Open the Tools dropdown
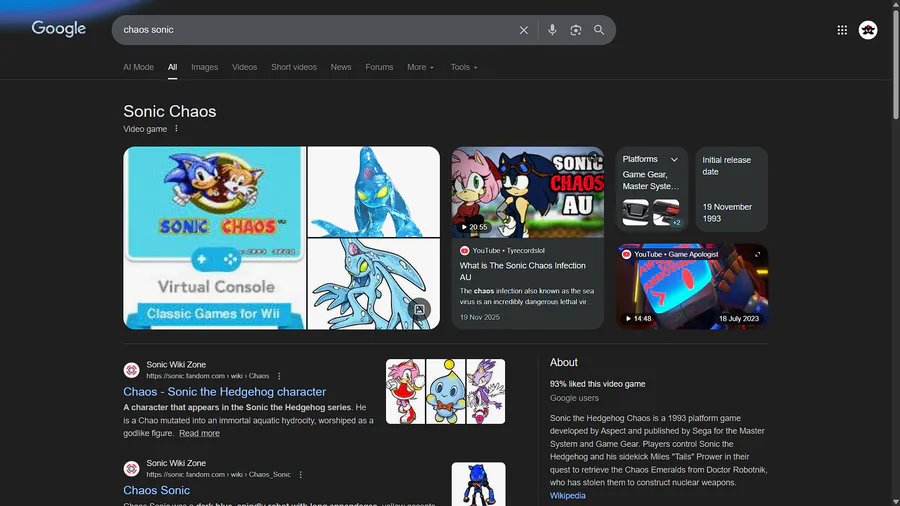The width and height of the screenshot is (900, 506). 464,67
